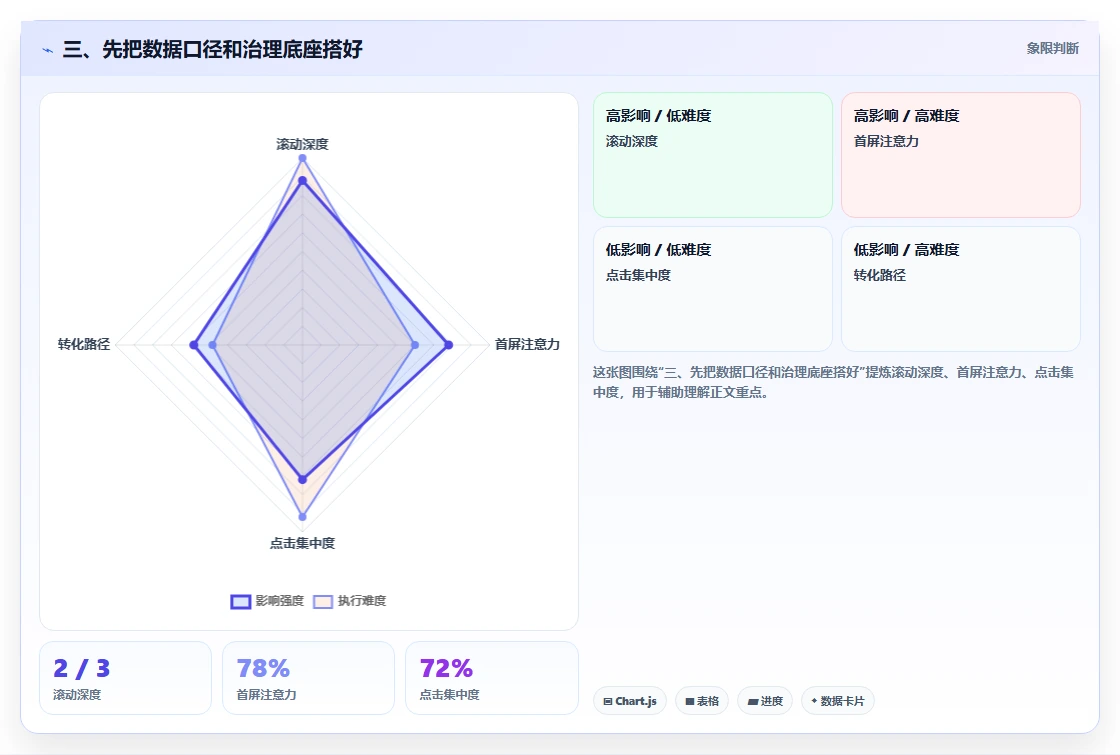Click the 影响强度 legend label
The image size is (1120, 755).
click(280, 601)
